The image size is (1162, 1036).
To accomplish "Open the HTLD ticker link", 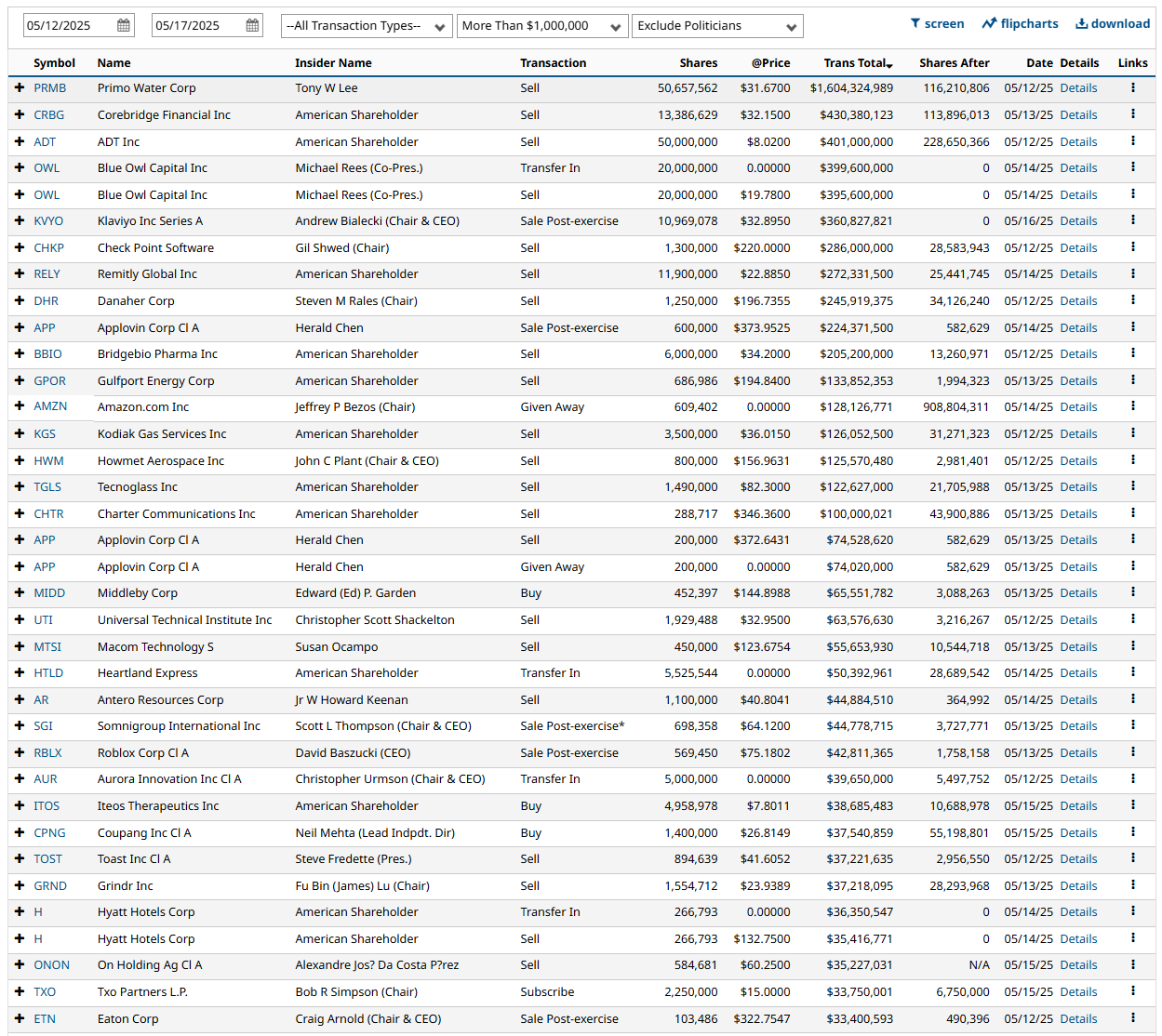I will coord(48,673).
